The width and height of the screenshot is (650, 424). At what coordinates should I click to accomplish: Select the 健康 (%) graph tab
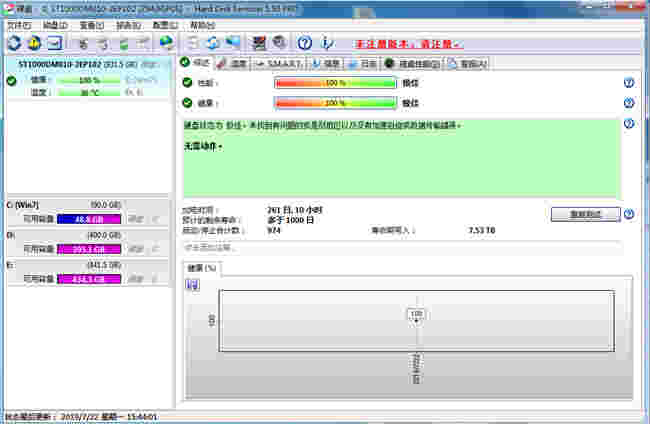click(202, 268)
